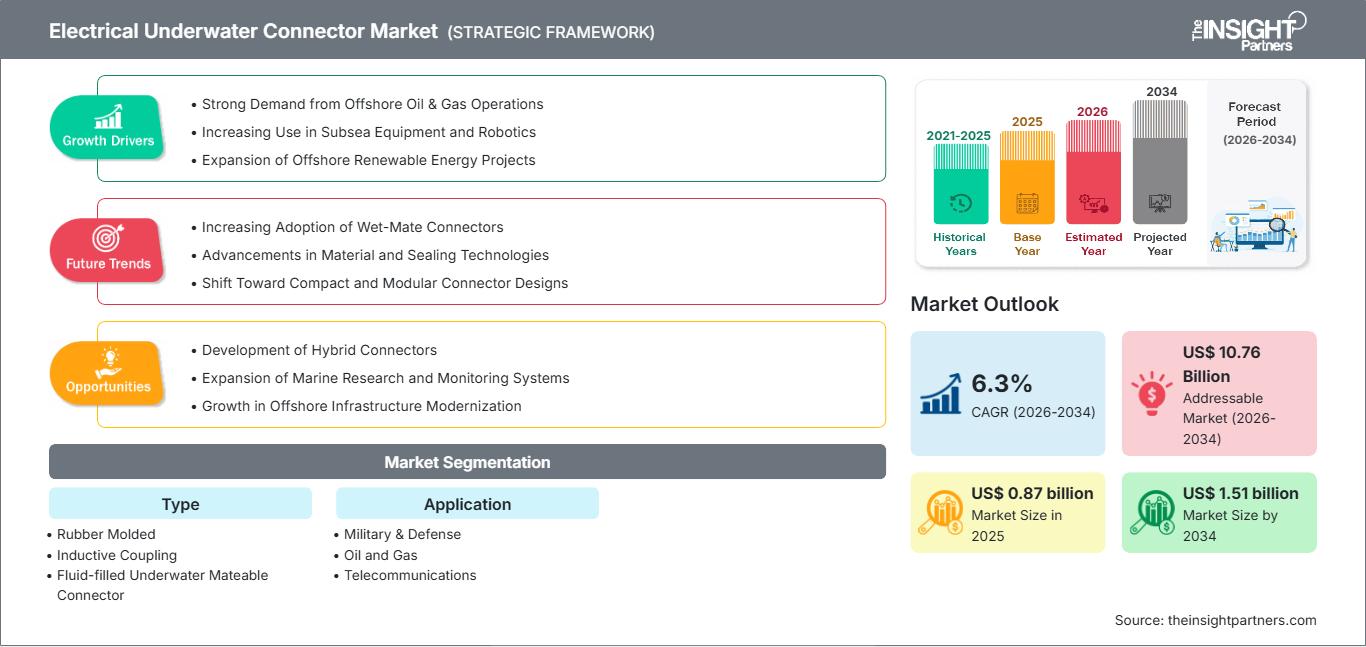The height and width of the screenshot is (647, 1366).
Task: Click 'Development of Hybrid Connectors'
Action: (319, 350)
